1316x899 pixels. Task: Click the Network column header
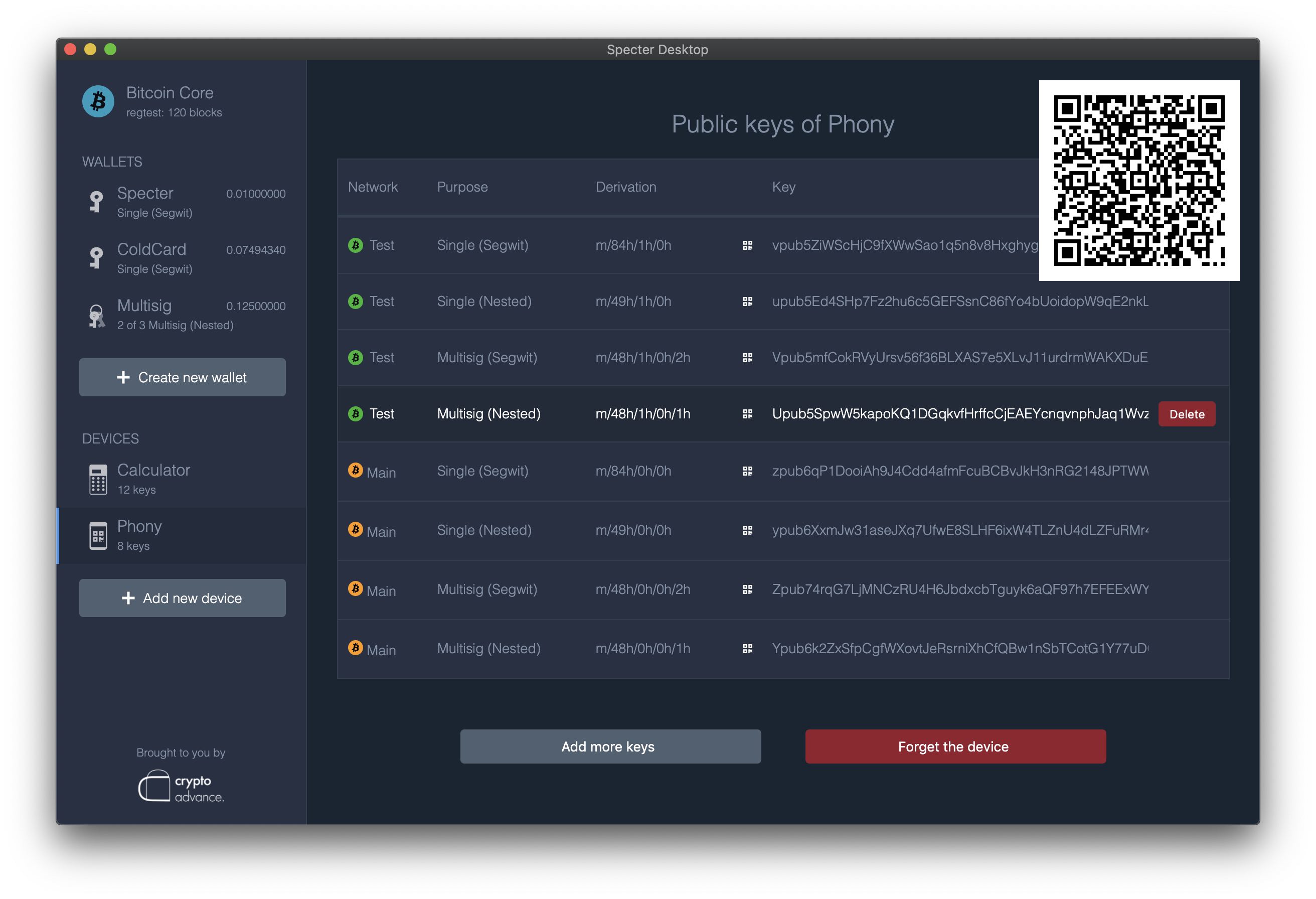tap(373, 187)
